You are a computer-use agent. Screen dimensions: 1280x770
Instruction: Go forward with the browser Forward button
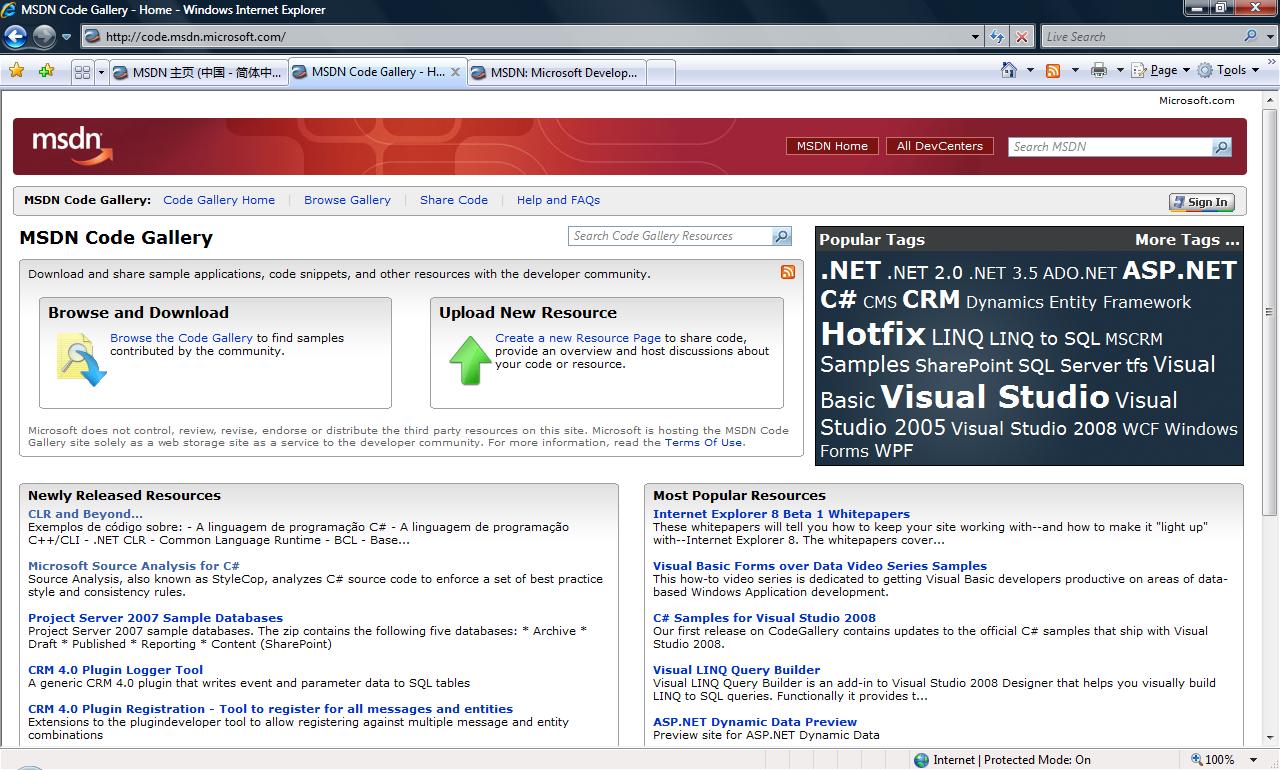coord(44,37)
